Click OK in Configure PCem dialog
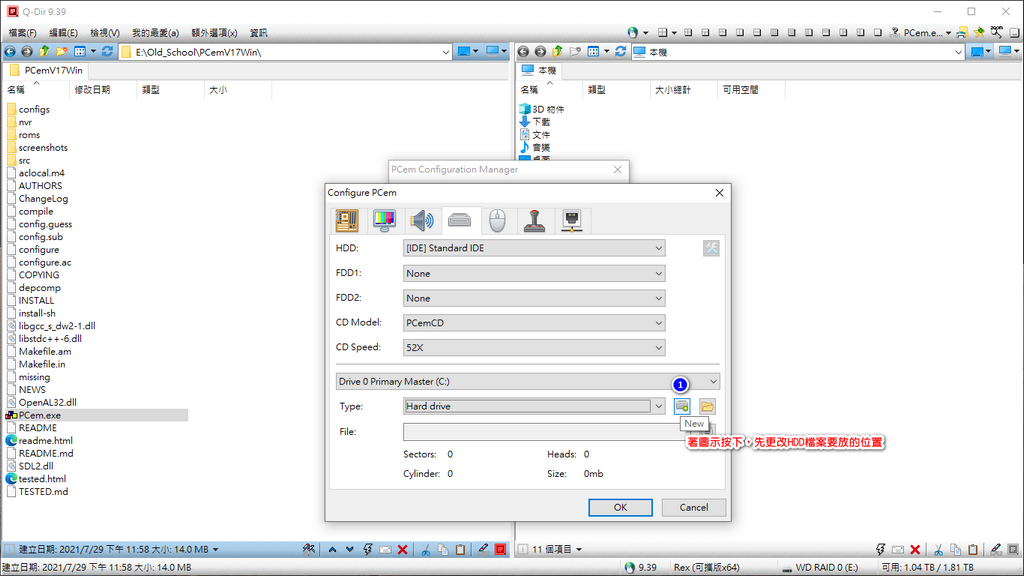The height and width of the screenshot is (576, 1024). [620, 507]
